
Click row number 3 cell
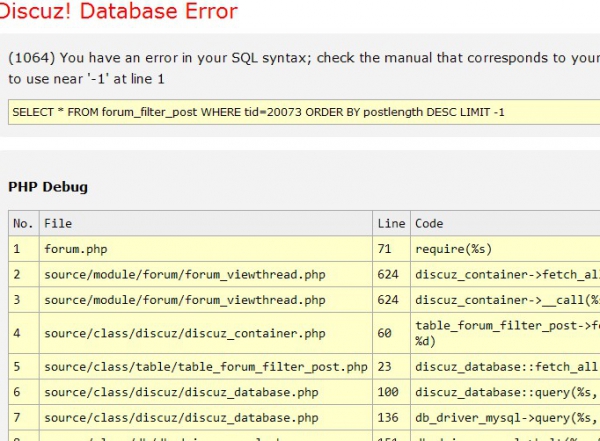pyautogui.click(x=24, y=300)
